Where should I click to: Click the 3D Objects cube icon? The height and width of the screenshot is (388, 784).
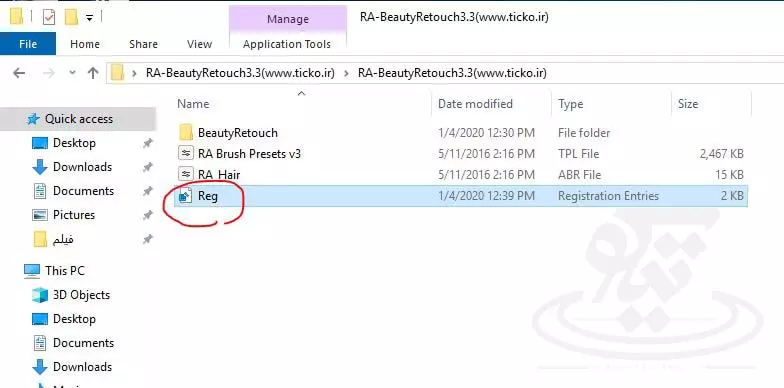pos(40,295)
